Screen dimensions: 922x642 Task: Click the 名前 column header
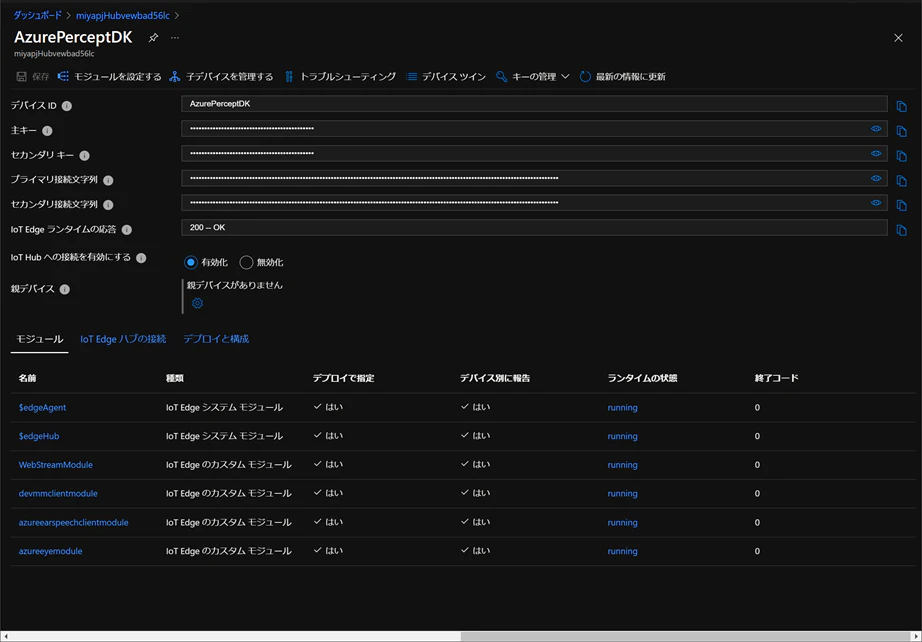coord(27,378)
